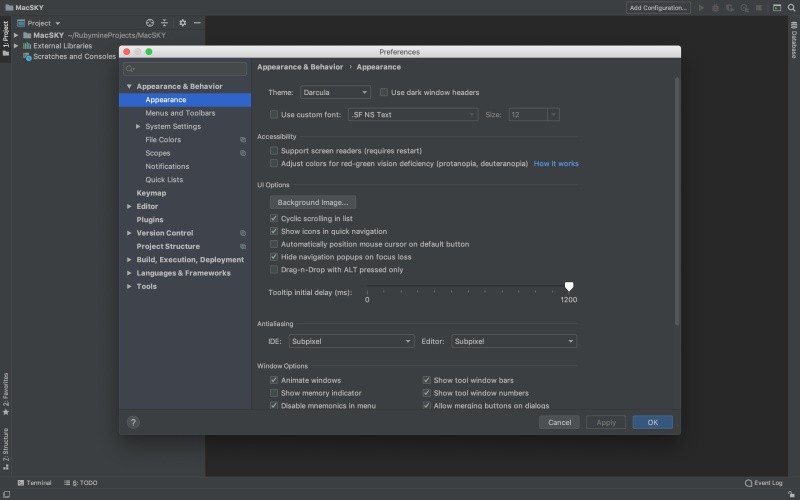
Task: Enable Support screen readers checkbox
Action: (274, 151)
